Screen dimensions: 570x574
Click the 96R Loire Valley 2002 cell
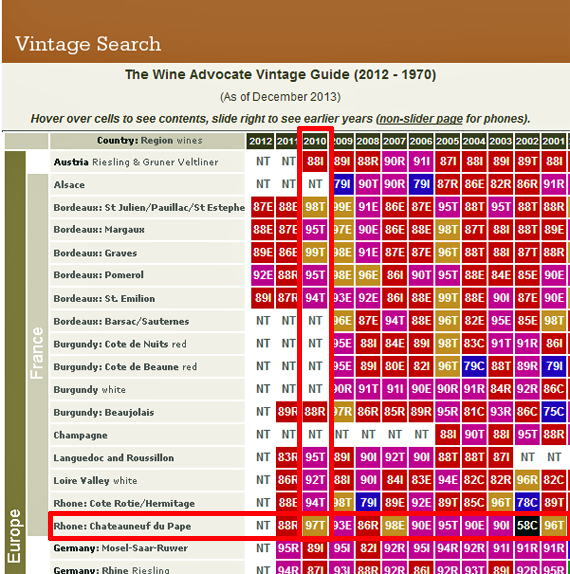point(527,480)
